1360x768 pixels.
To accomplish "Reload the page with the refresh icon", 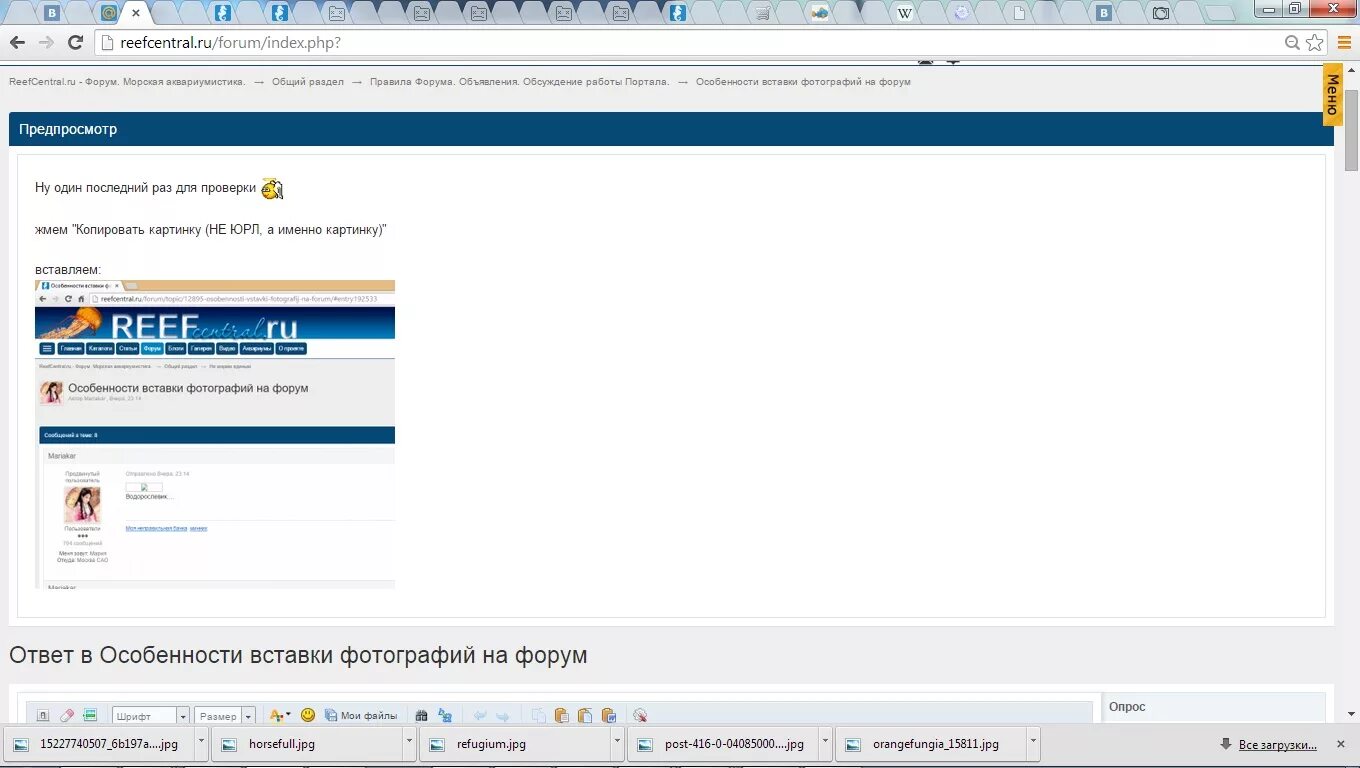I will tap(75, 42).
